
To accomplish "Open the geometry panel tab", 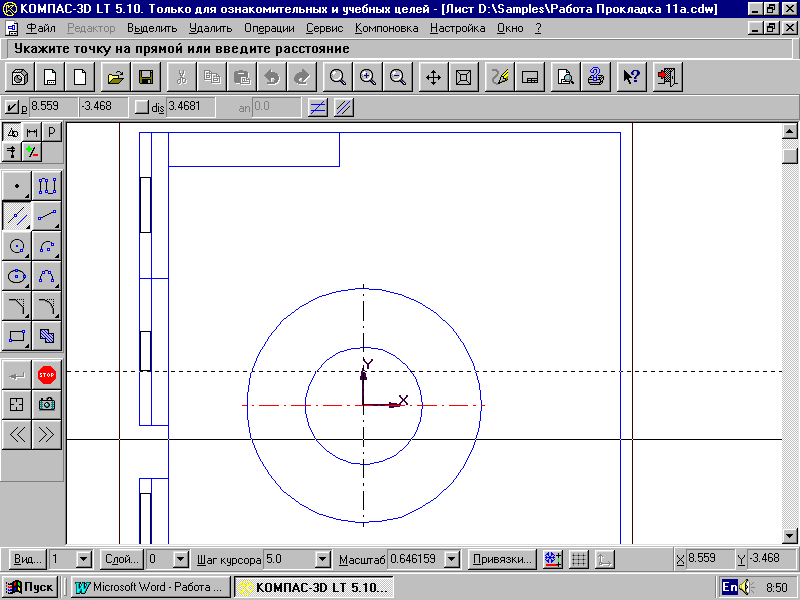I will tap(12, 132).
